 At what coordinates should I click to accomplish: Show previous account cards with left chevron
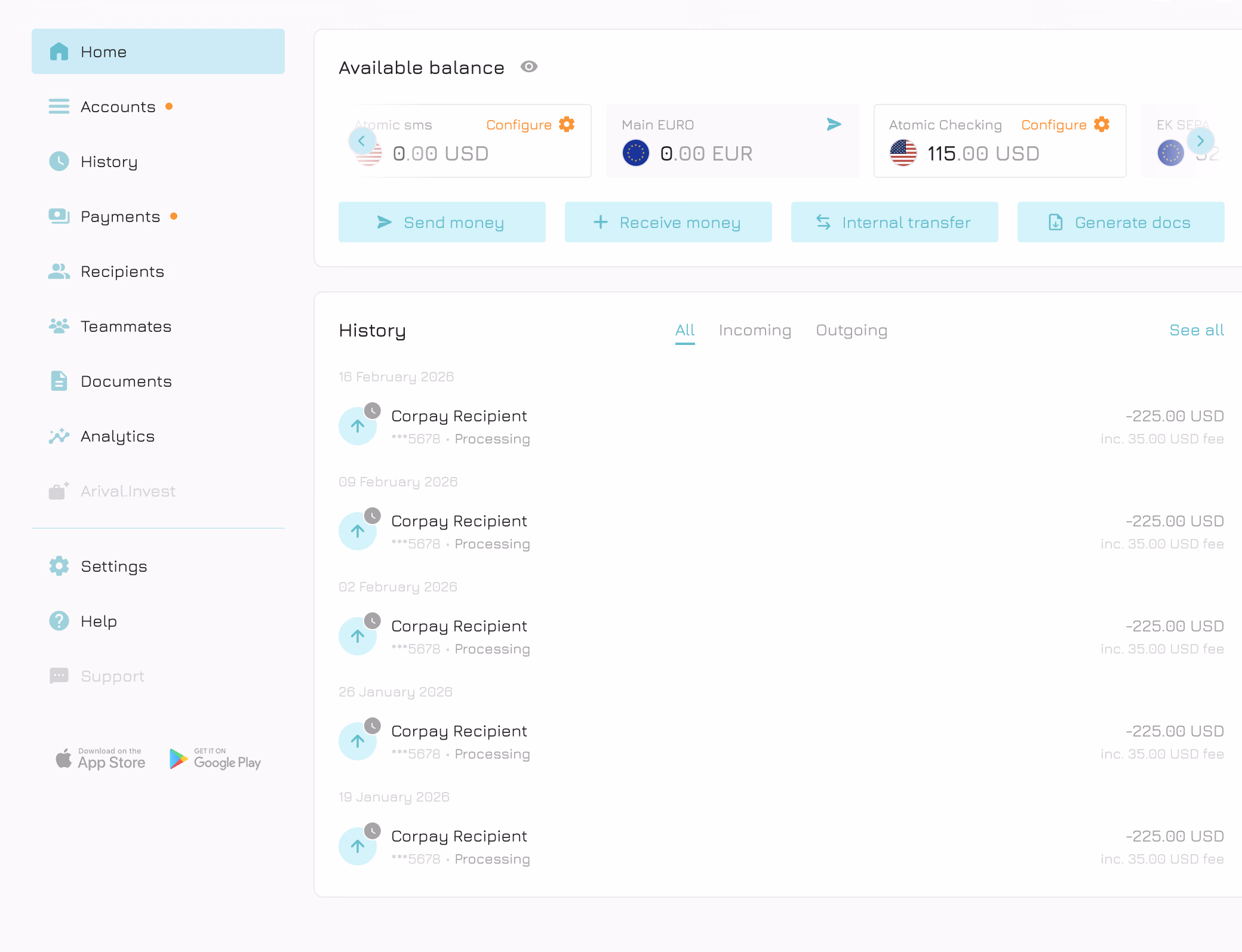click(362, 141)
